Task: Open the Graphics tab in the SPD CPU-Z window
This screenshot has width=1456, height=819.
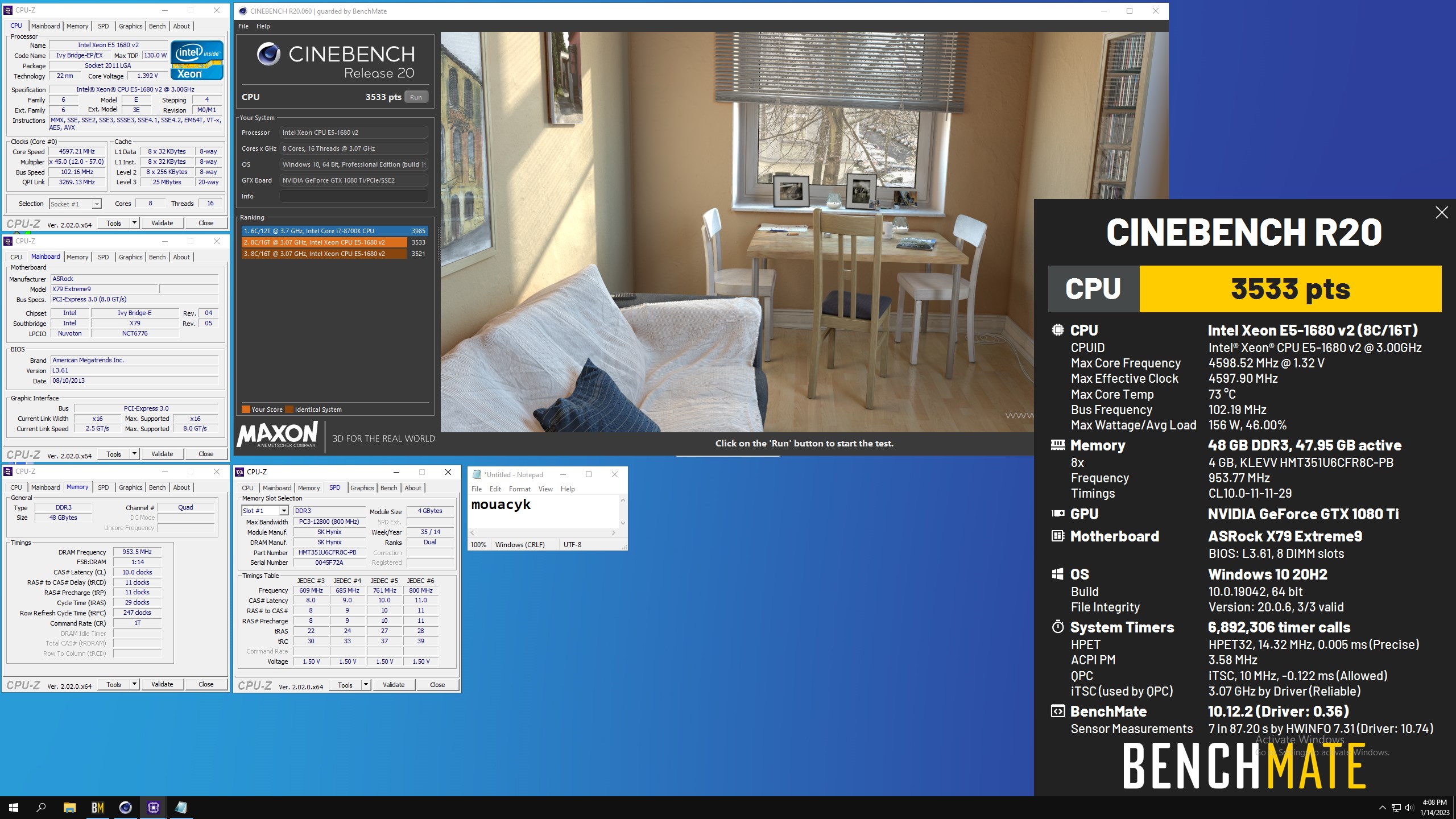Action: pos(362,488)
